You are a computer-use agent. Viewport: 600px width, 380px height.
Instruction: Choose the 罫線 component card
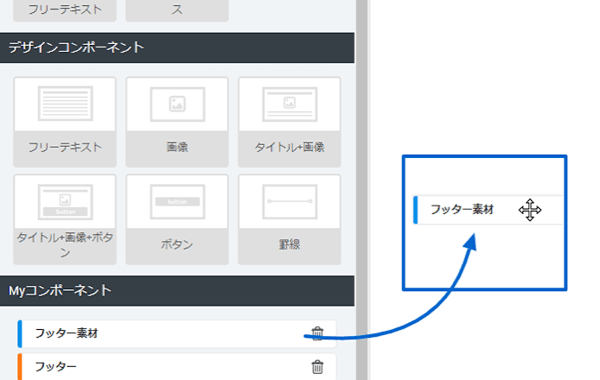pos(289,219)
